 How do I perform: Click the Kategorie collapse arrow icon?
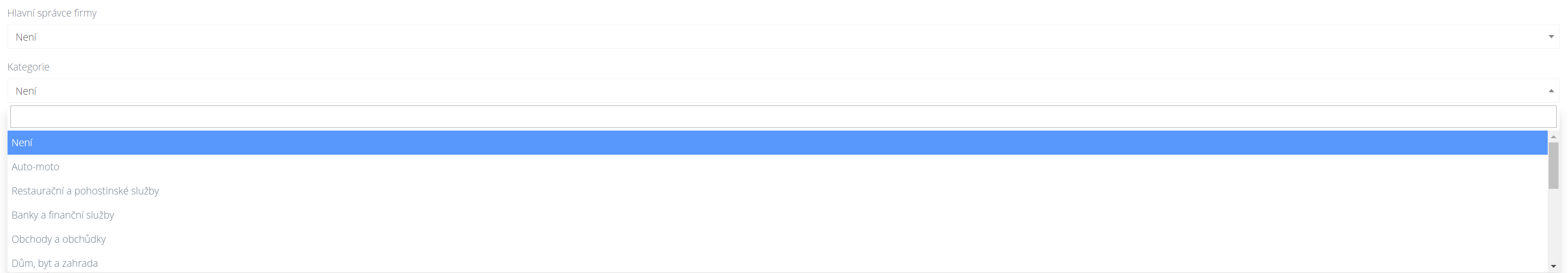click(1551, 91)
